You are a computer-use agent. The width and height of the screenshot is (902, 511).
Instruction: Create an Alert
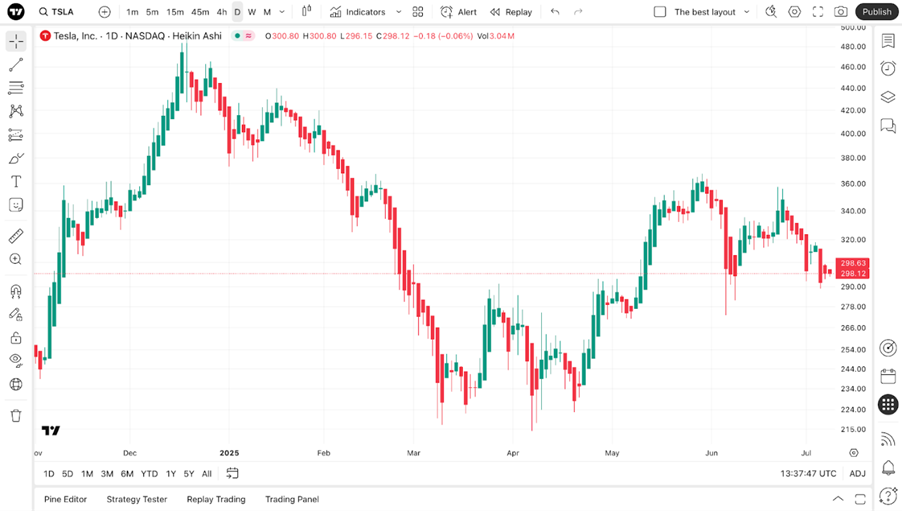(458, 12)
